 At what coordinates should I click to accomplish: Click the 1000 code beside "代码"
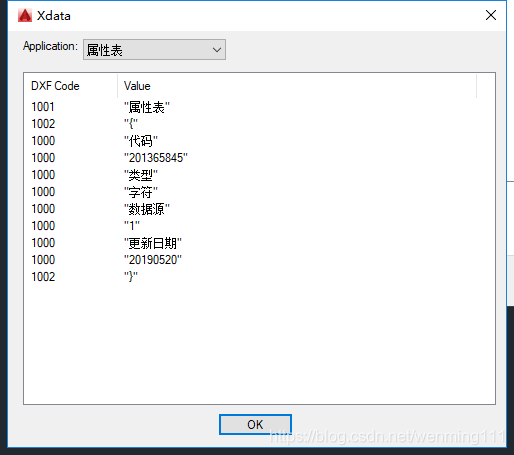(x=43, y=141)
